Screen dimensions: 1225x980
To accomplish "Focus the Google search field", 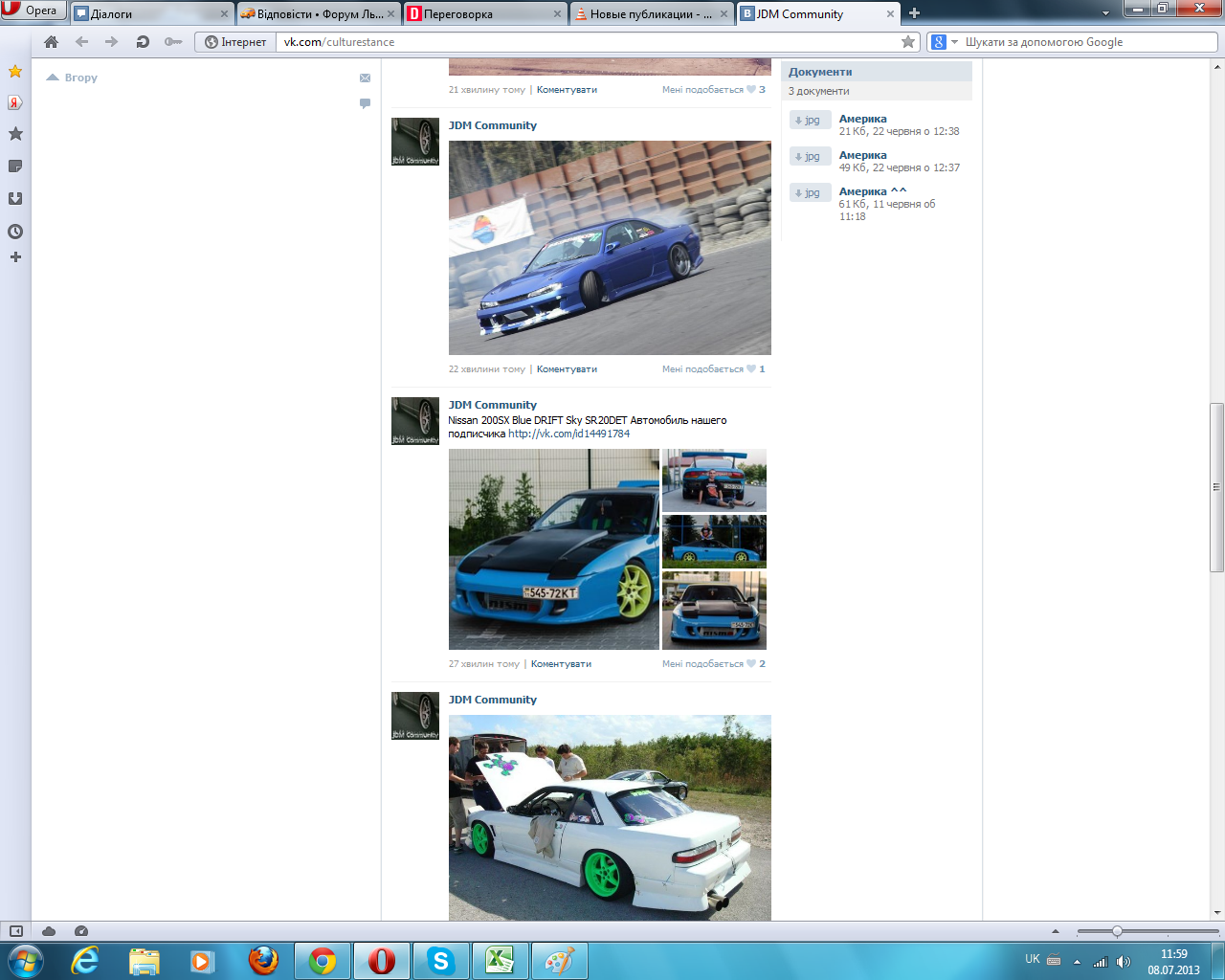I will pyautogui.click(x=1089, y=42).
